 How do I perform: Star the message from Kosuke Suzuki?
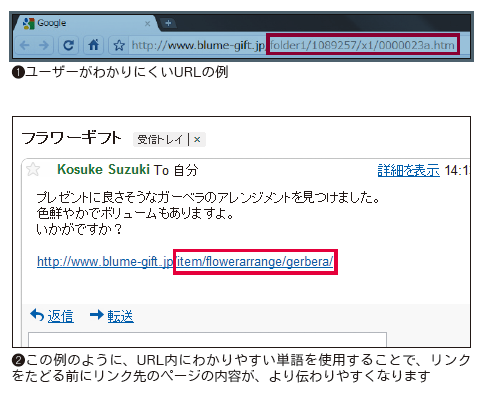pos(33,169)
